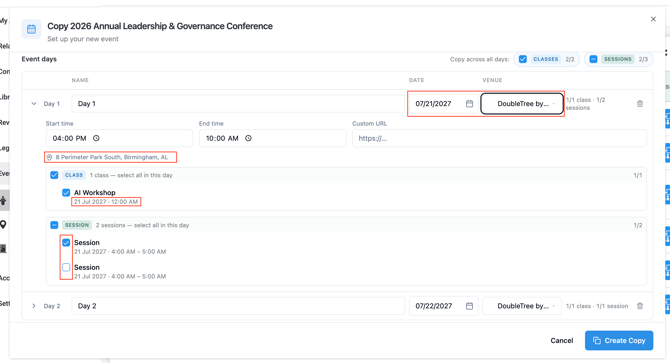This screenshot has height=363, width=670.
Task: Click the location pin sidebar icon
Action: (3, 224)
